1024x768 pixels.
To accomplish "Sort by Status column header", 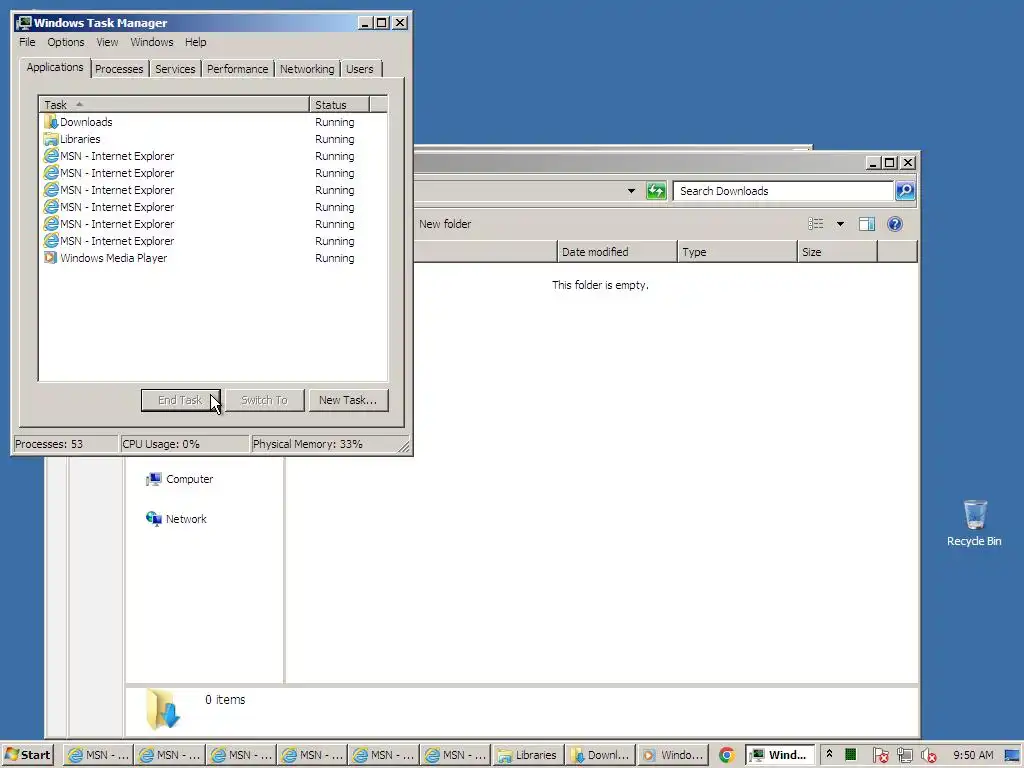I will pyautogui.click(x=340, y=104).
